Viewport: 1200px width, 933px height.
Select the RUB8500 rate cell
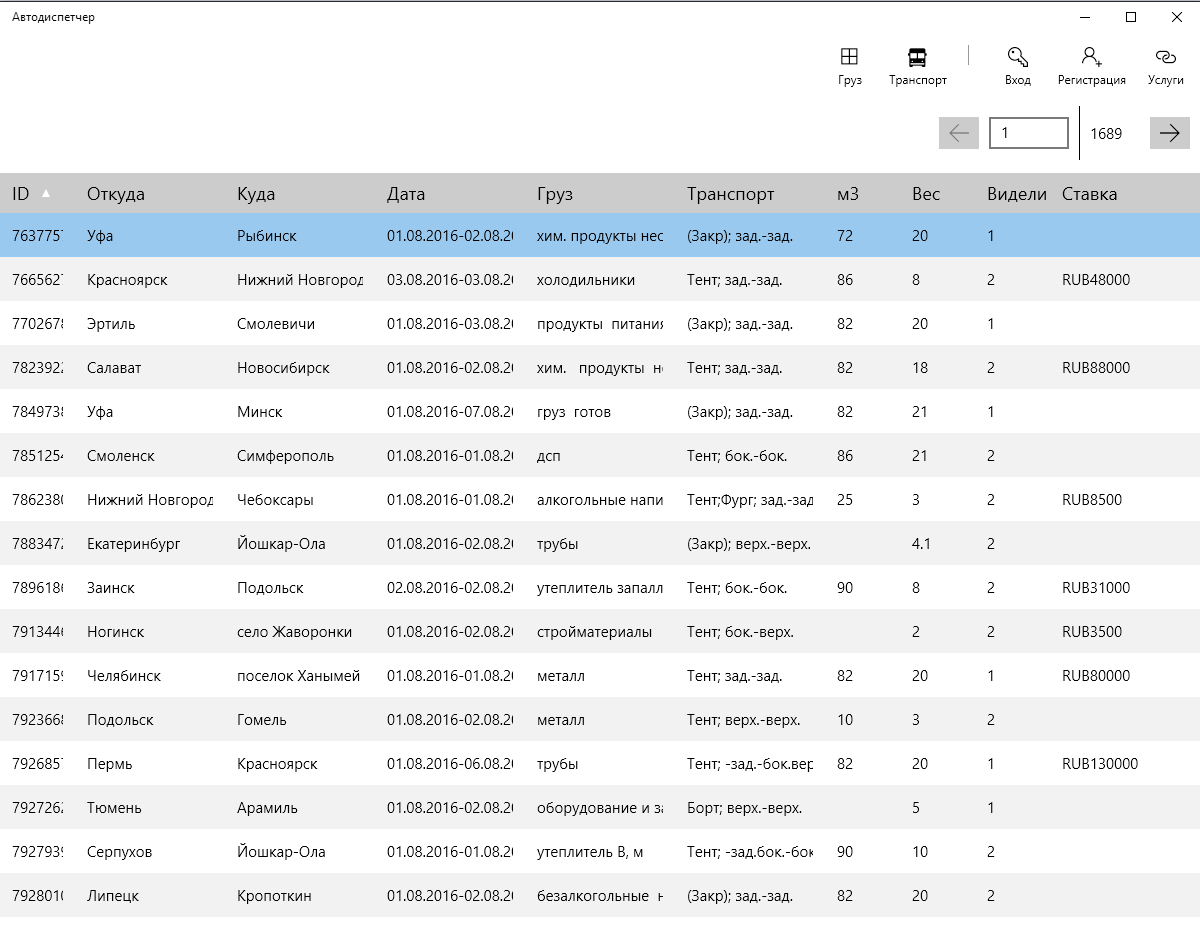pyautogui.click(x=1092, y=500)
